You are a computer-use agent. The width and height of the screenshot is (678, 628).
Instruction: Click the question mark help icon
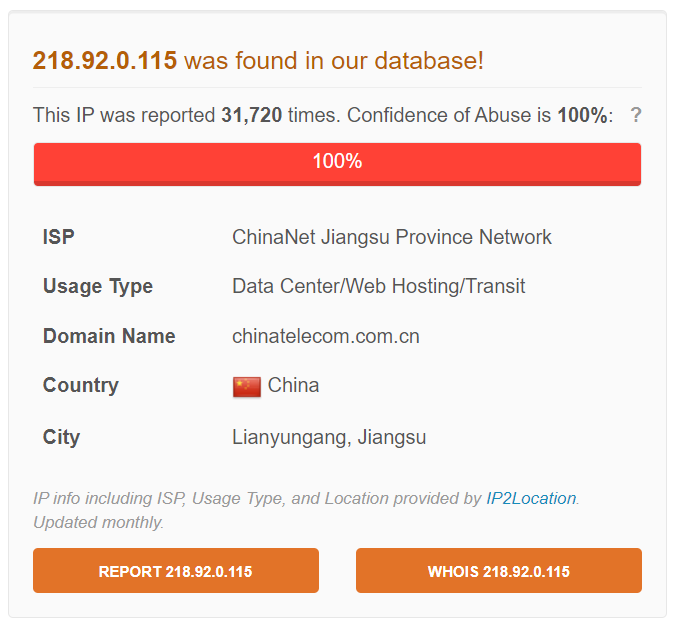coord(636,115)
